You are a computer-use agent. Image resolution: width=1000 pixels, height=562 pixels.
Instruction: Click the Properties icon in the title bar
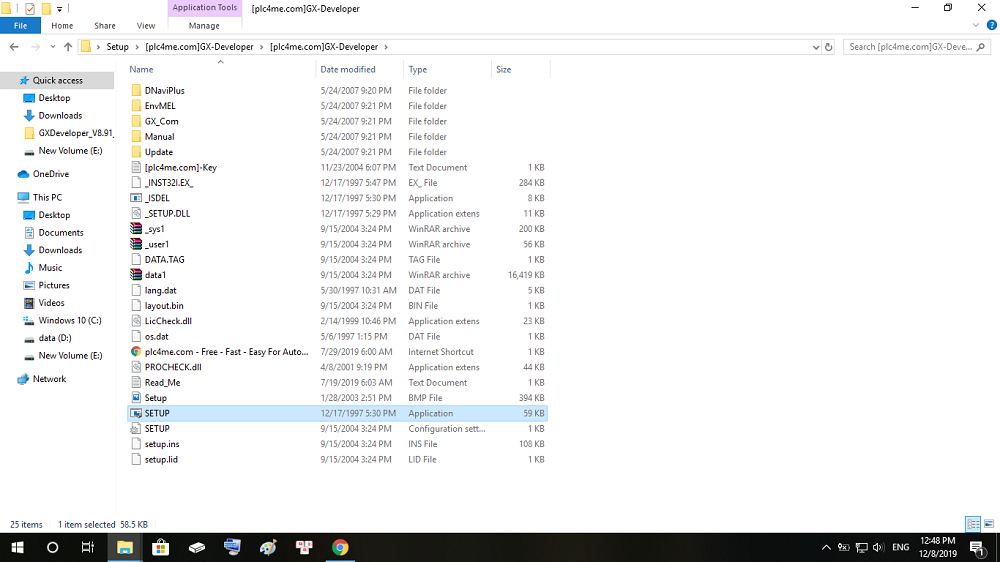tap(29, 8)
